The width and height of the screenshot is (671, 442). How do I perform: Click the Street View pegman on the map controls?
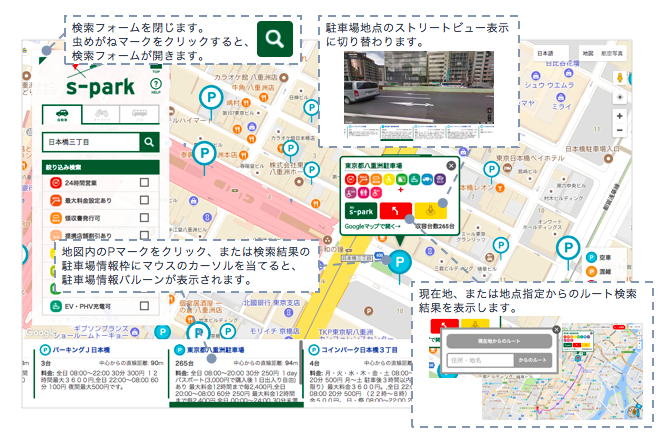point(619,78)
